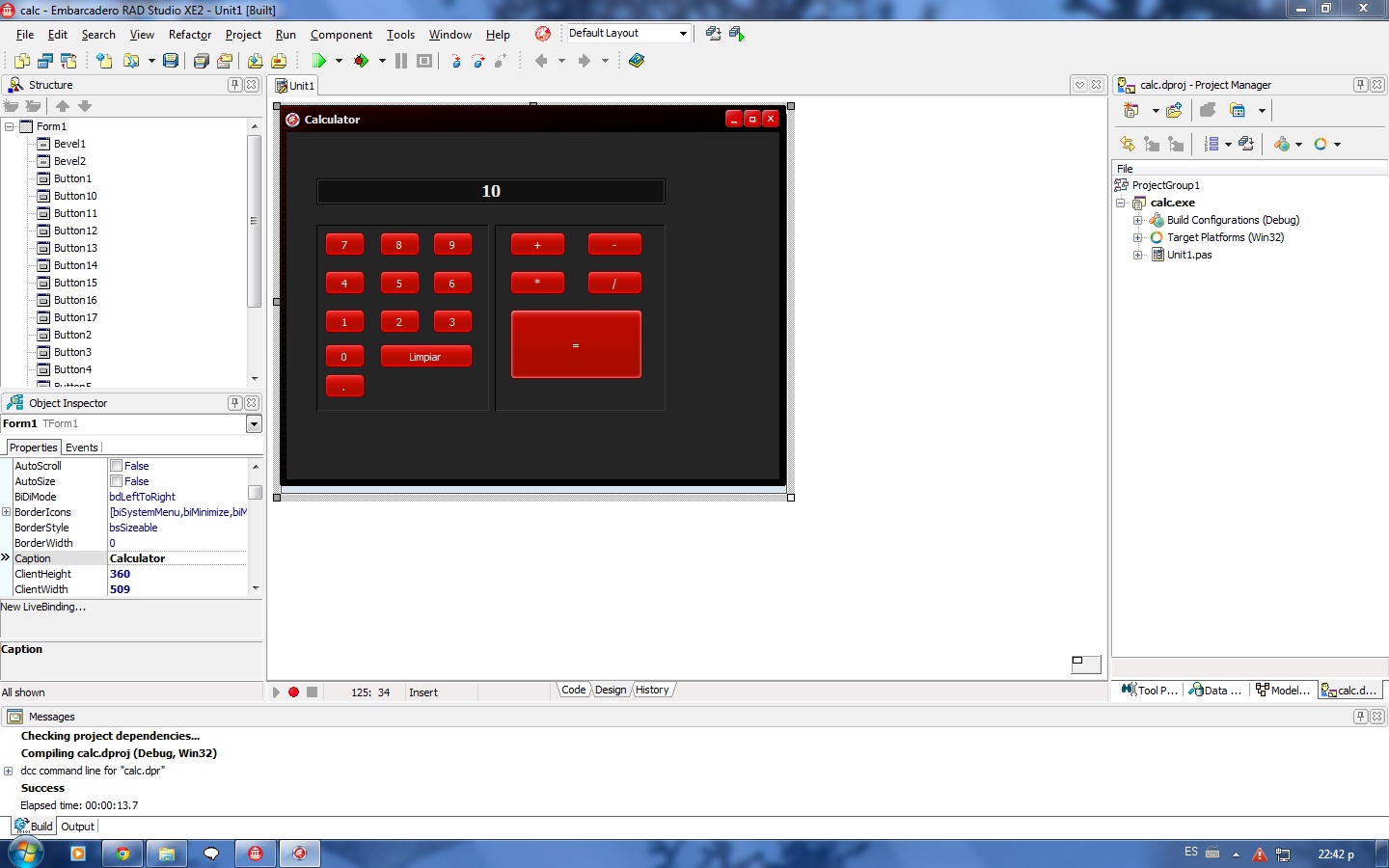Image resolution: width=1389 pixels, height=868 pixels.
Task: Click the red record macro button in status bar
Action: 293,692
